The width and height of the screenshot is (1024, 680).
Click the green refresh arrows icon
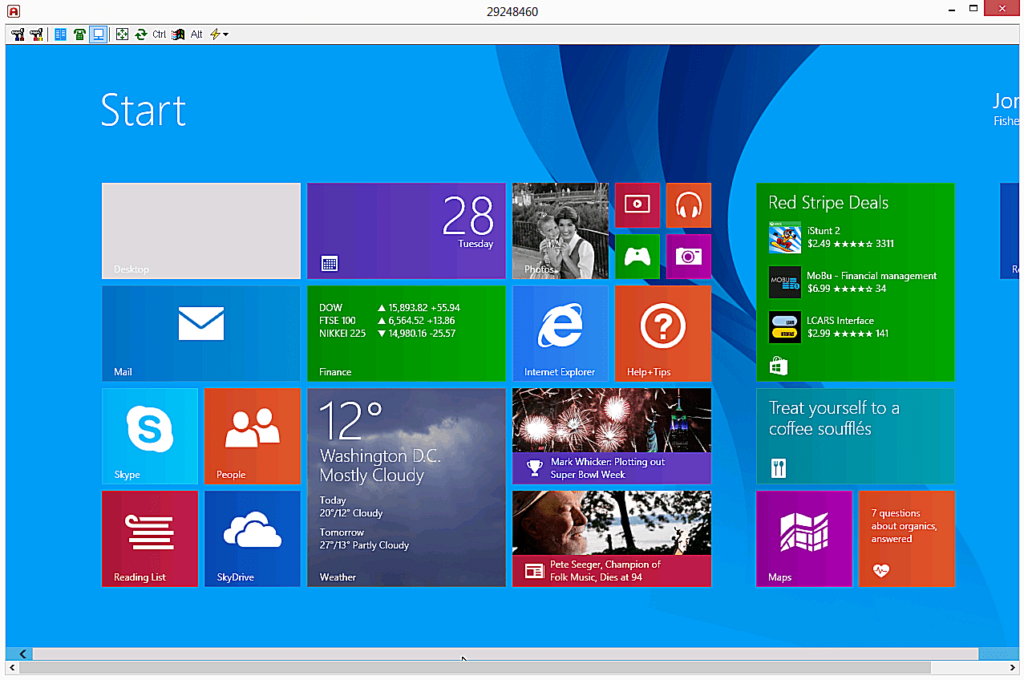pyautogui.click(x=141, y=34)
